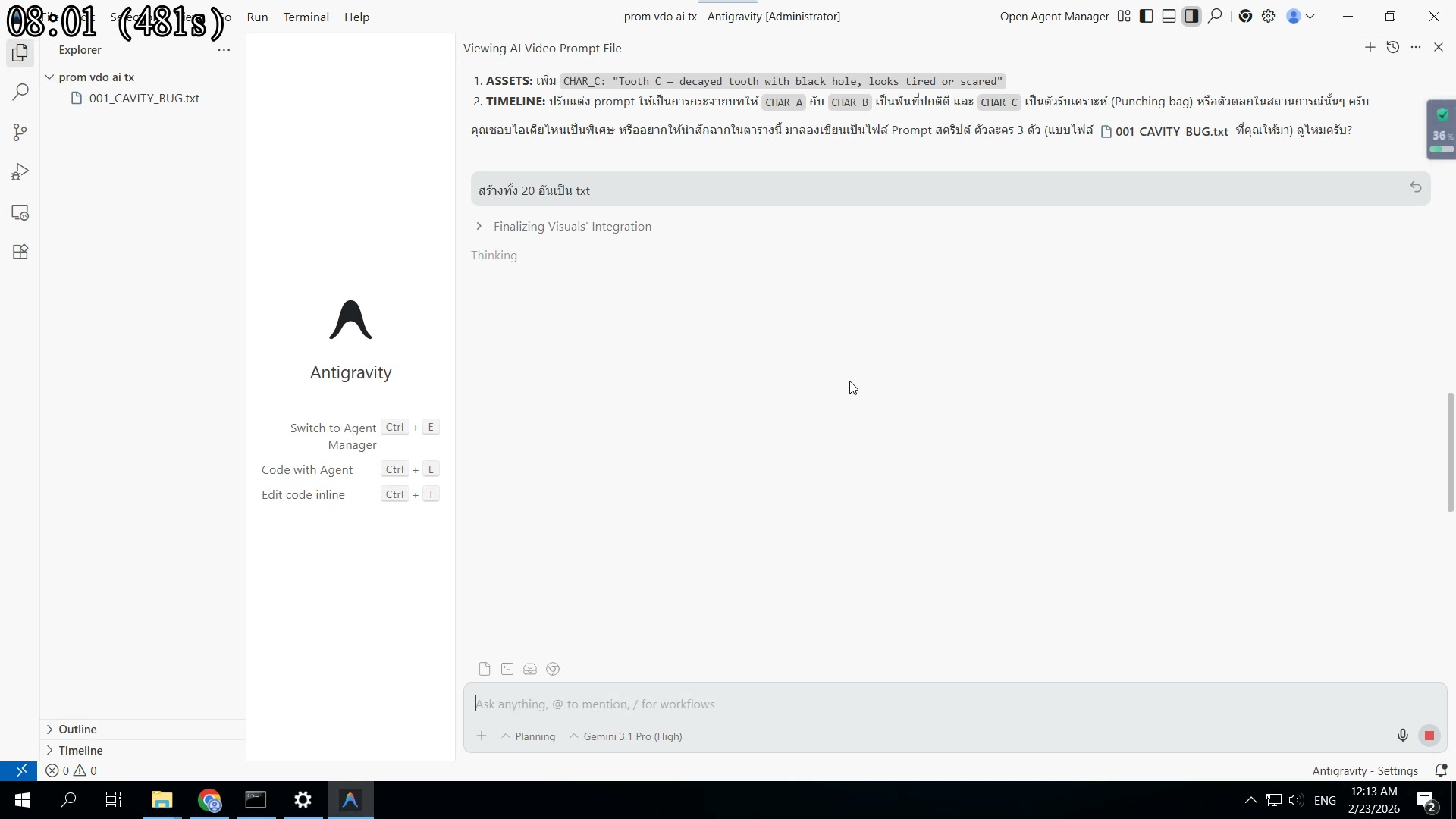Attach terminal context above the chat input
This screenshot has width=1456, height=819.
[507, 669]
